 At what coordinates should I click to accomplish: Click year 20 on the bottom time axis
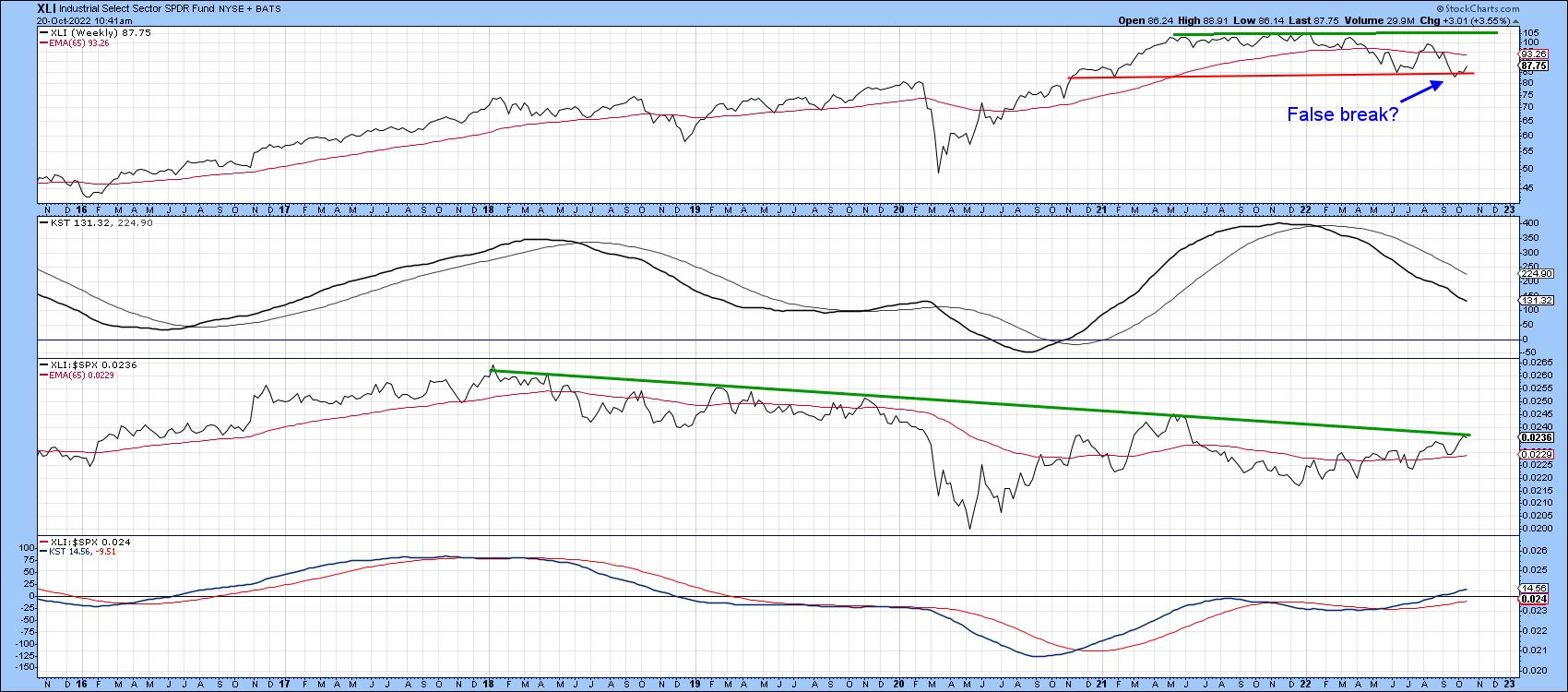tap(899, 686)
